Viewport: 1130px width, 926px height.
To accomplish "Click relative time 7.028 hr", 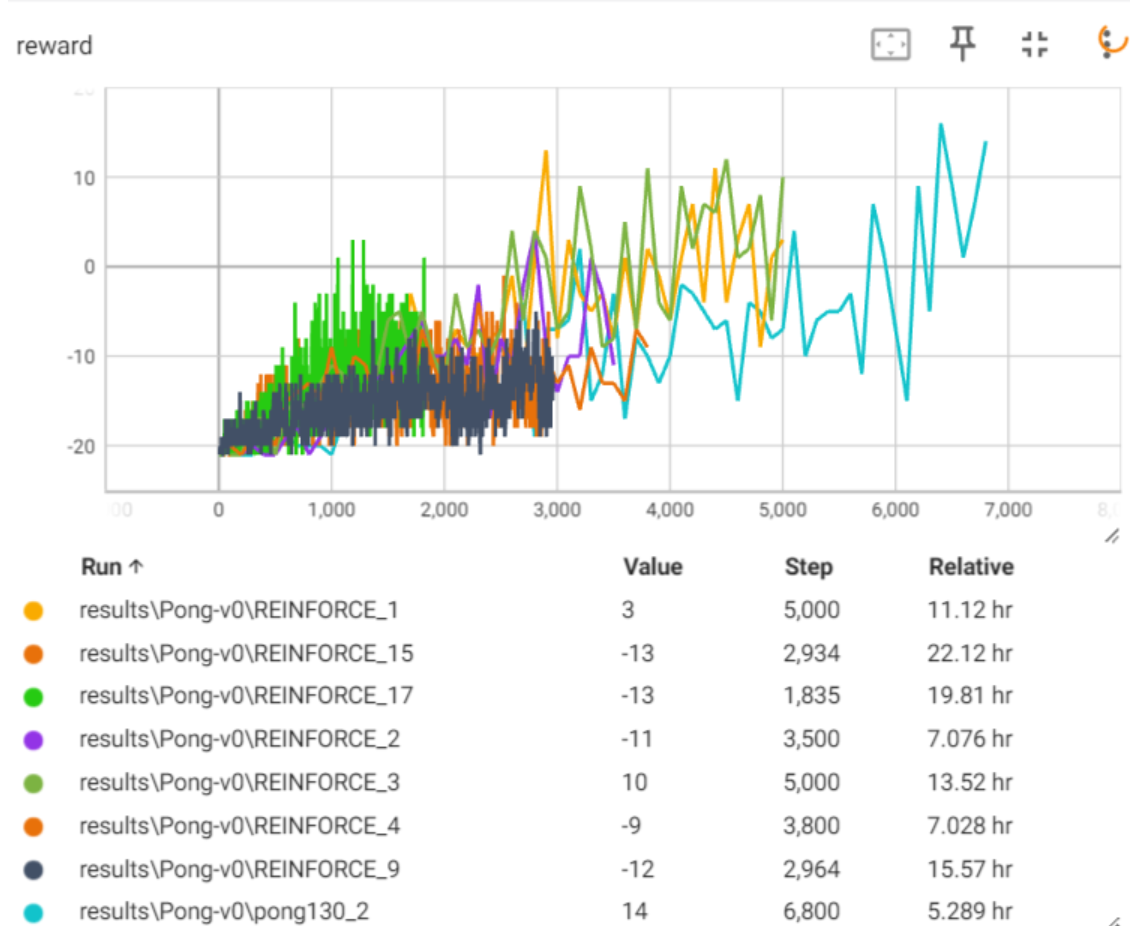I will 970,826.
